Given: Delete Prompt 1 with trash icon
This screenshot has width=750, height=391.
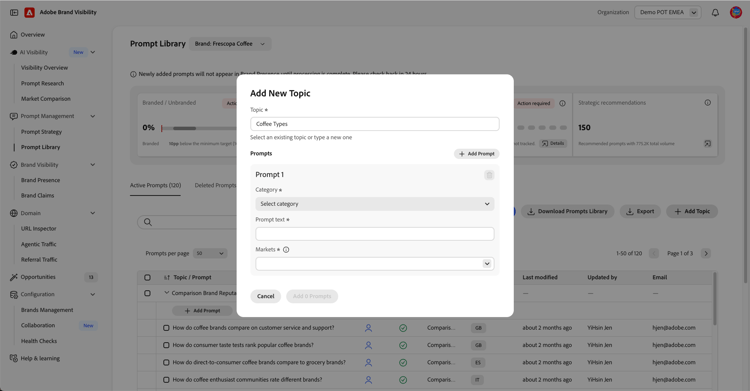Looking at the screenshot, I should tap(489, 175).
